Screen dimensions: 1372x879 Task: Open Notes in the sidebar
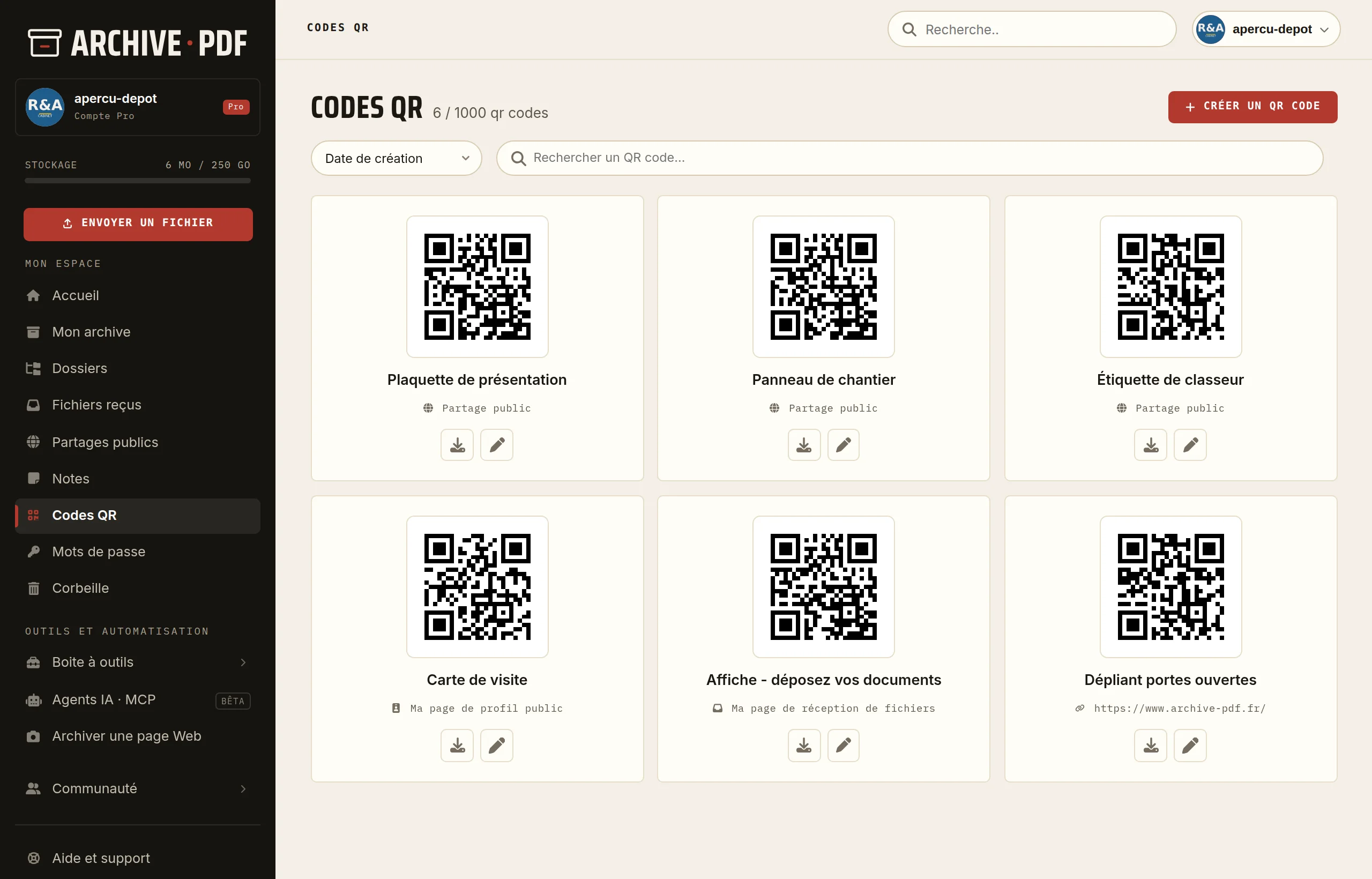coord(138,478)
